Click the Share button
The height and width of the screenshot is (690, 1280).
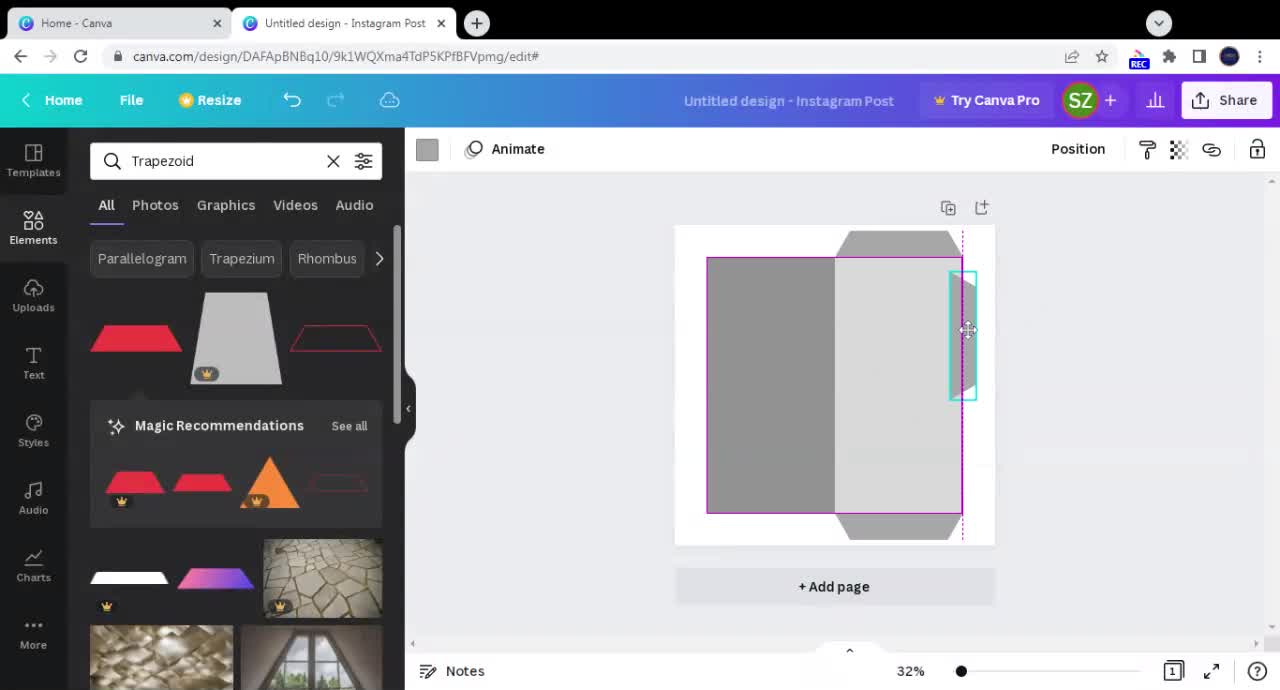(1226, 100)
